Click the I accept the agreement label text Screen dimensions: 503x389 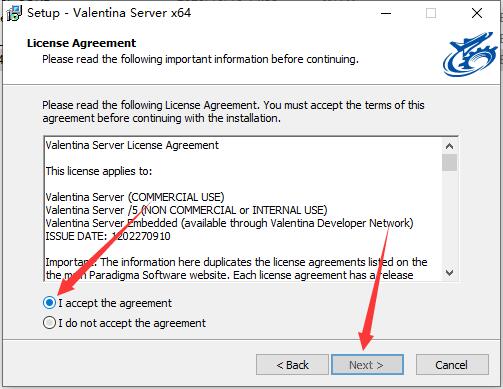[115, 303]
